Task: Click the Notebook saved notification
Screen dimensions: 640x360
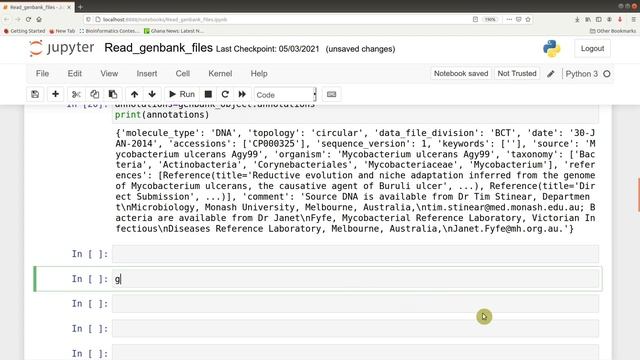Action: [461, 73]
